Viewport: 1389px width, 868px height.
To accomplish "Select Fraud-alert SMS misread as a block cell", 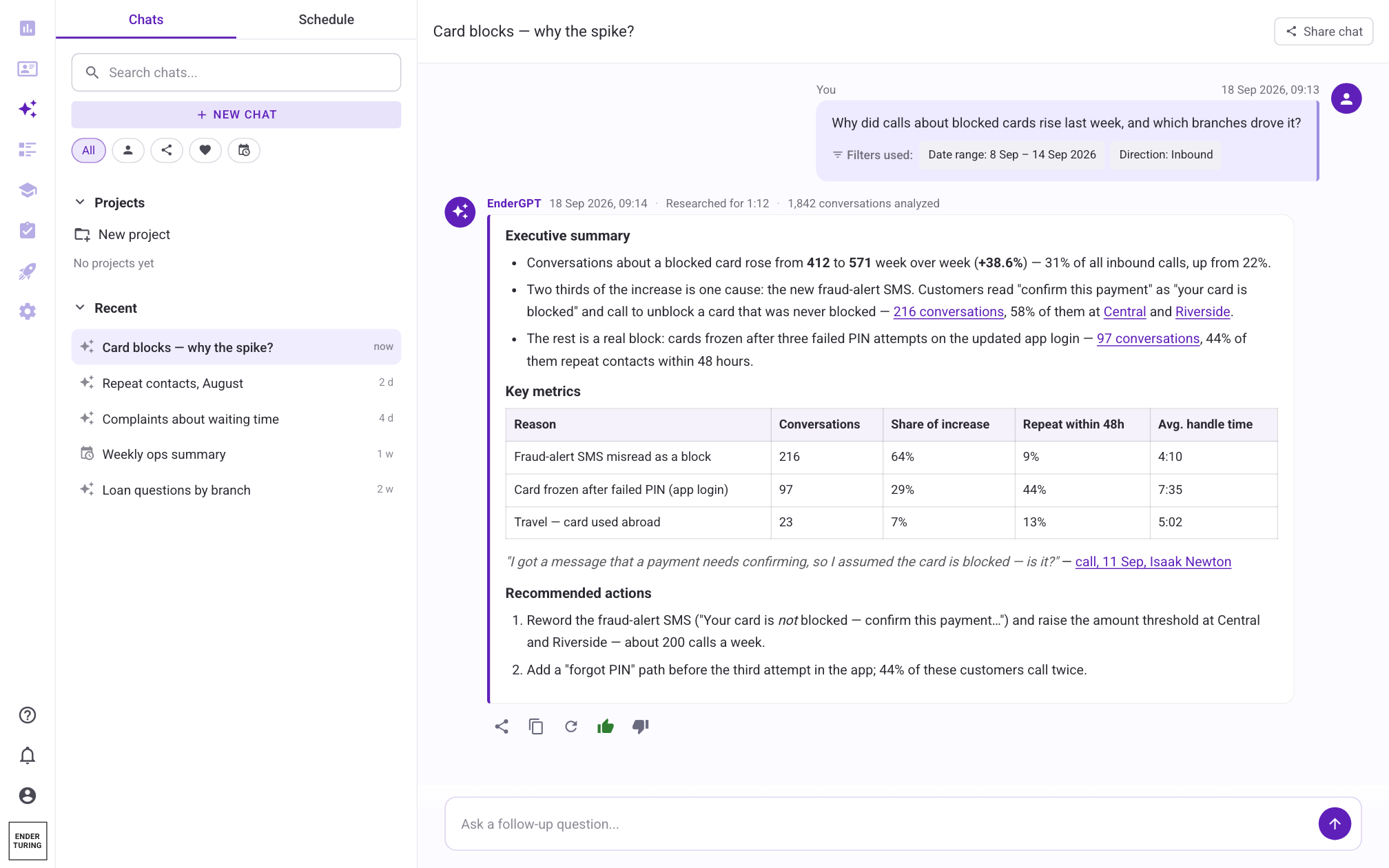I will point(638,457).
